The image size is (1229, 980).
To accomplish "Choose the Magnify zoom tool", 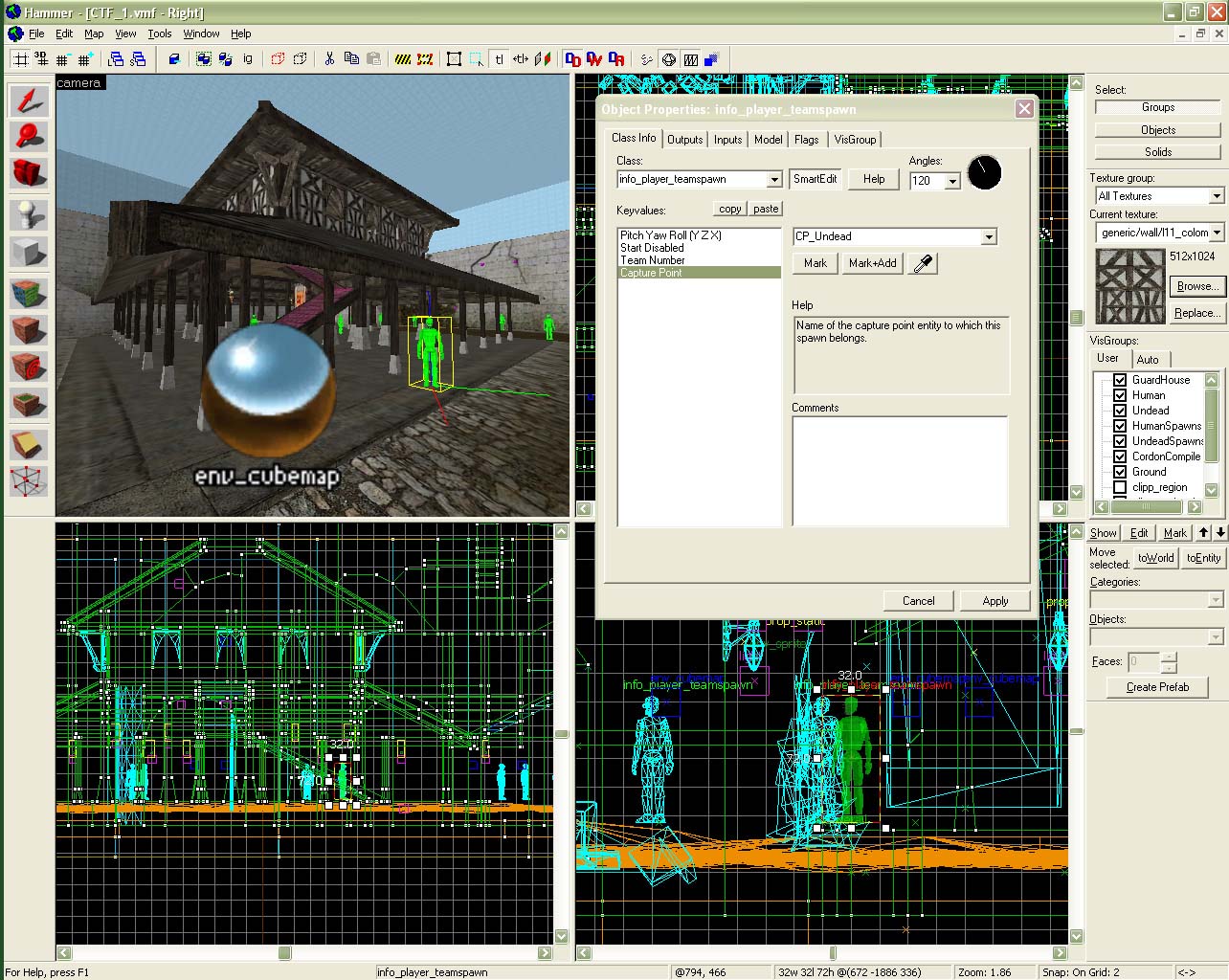I will (x=29, y=137).
